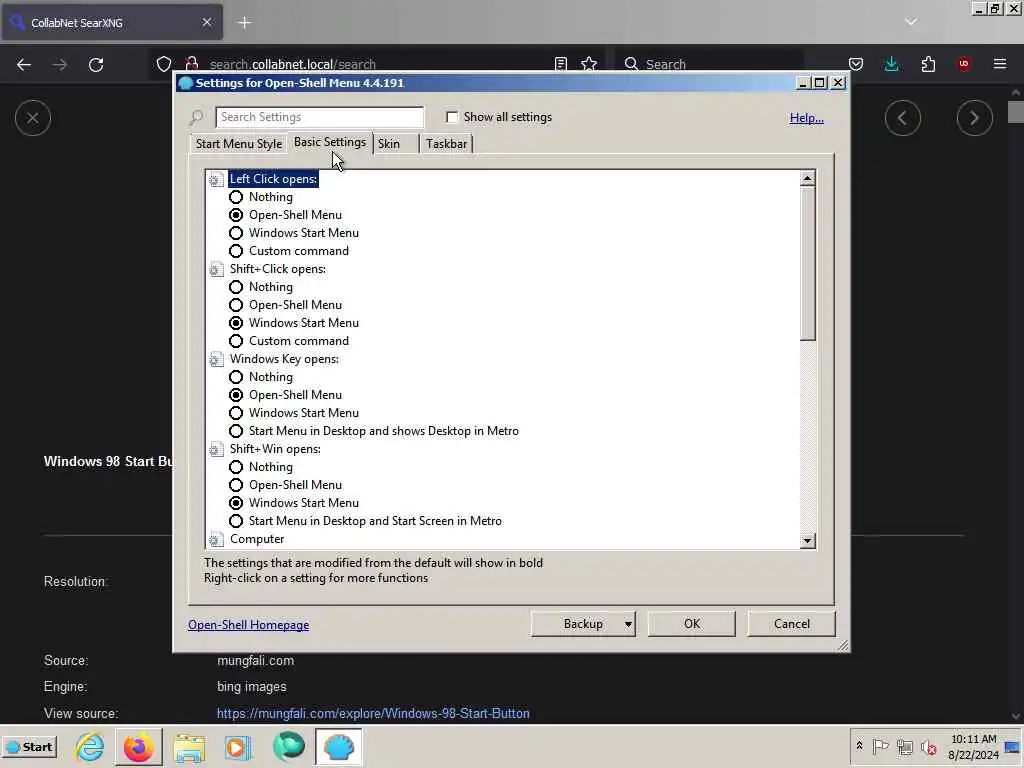The image size is (1024, 768).
Task: Click the settings list scroll down arrow
Action: tap(808, 541)
